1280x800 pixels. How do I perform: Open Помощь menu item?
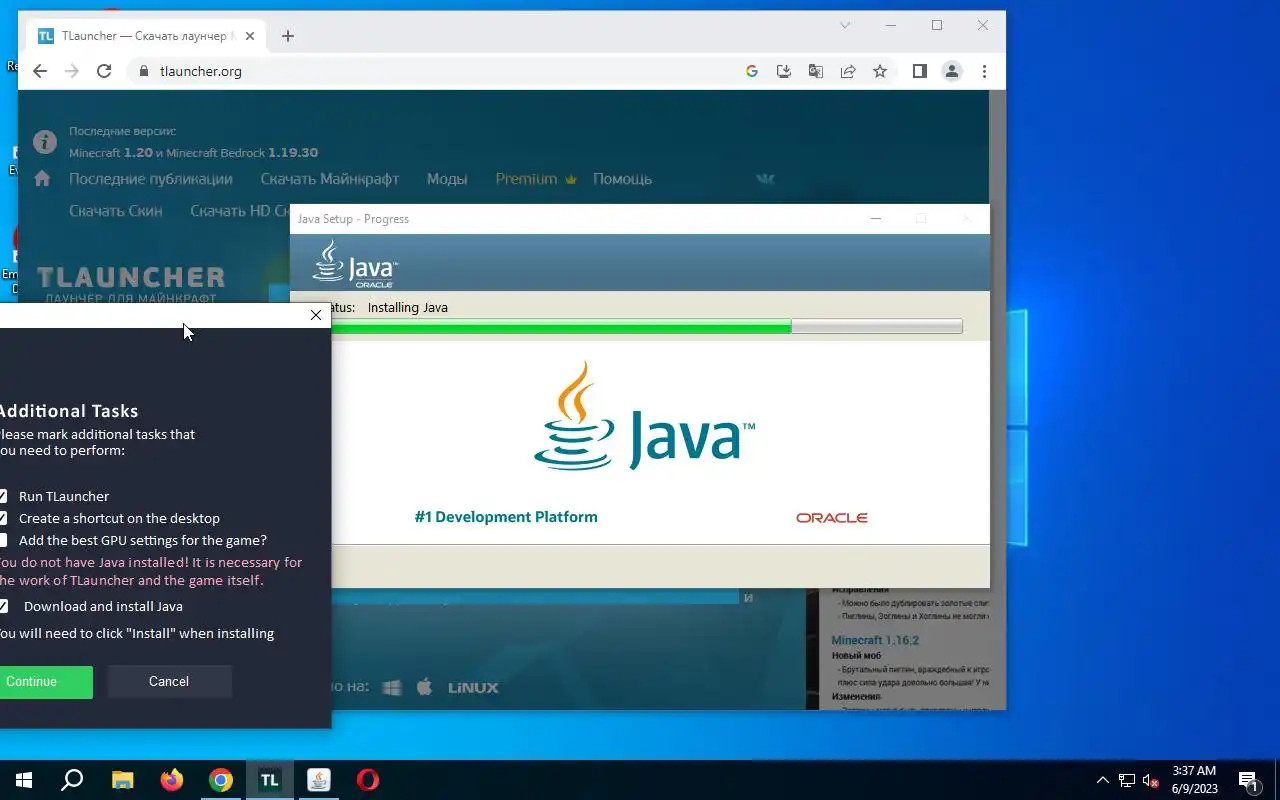[x=622, y=179]
